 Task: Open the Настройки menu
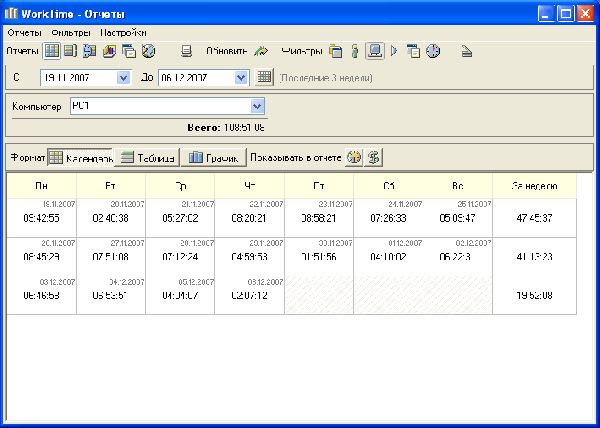click(123, 33)
